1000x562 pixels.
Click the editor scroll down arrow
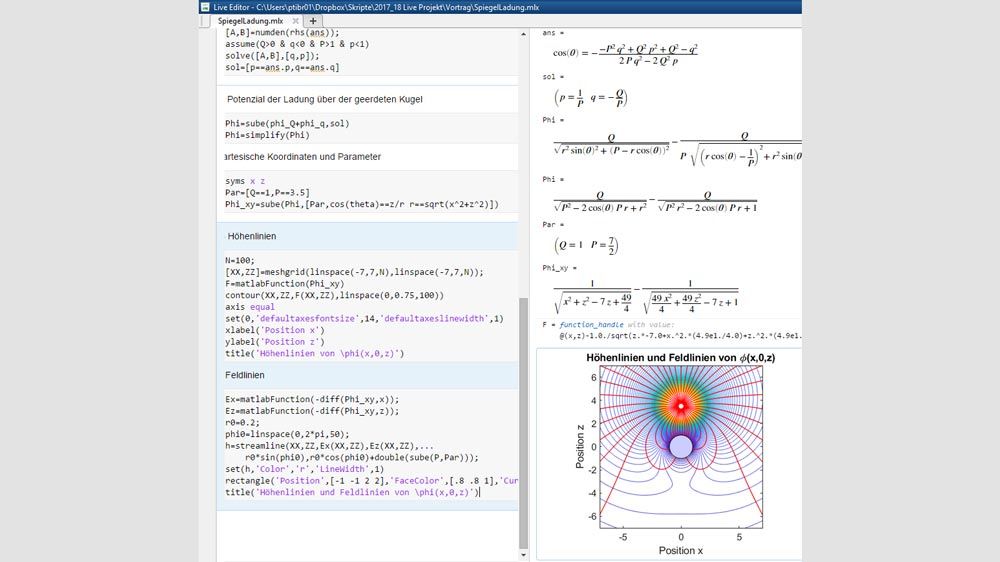pos(523,553)
